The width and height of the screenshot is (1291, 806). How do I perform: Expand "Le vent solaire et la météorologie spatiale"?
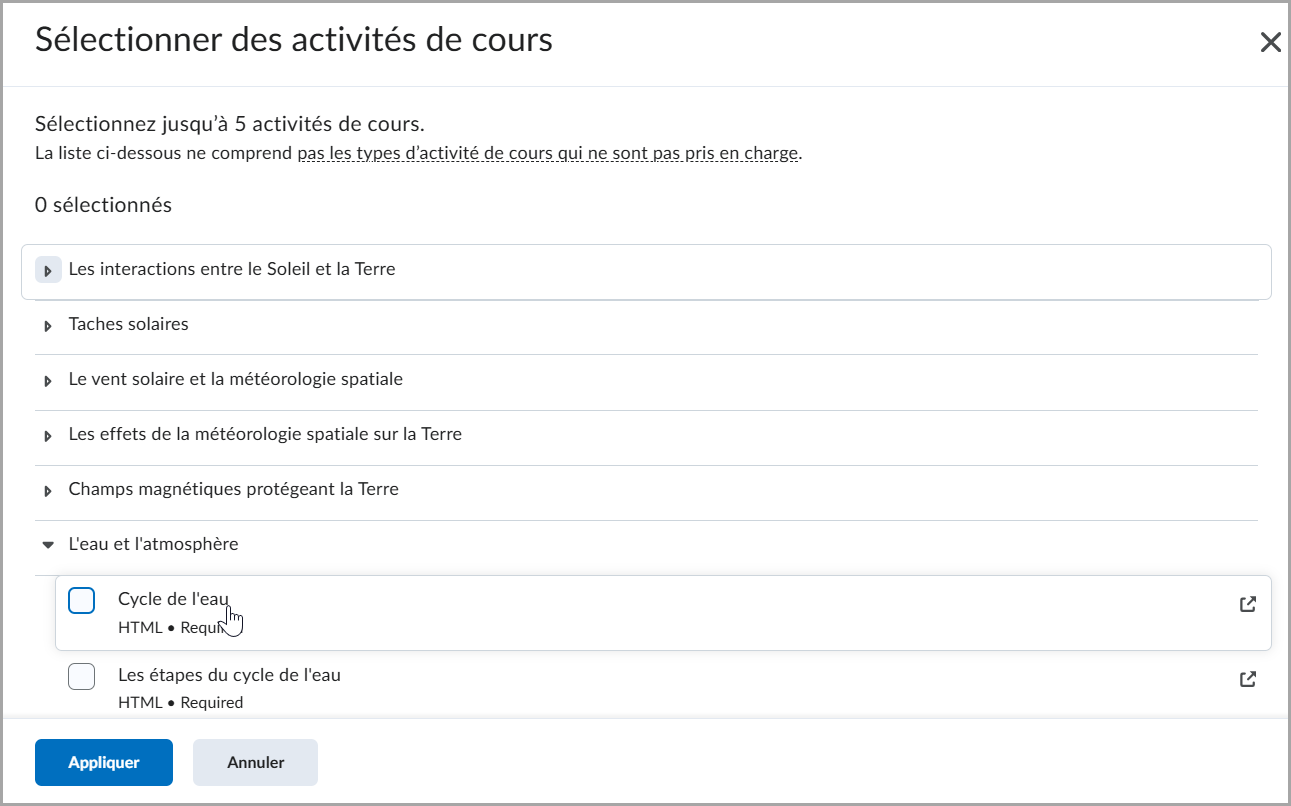click(x=48, y=379)
